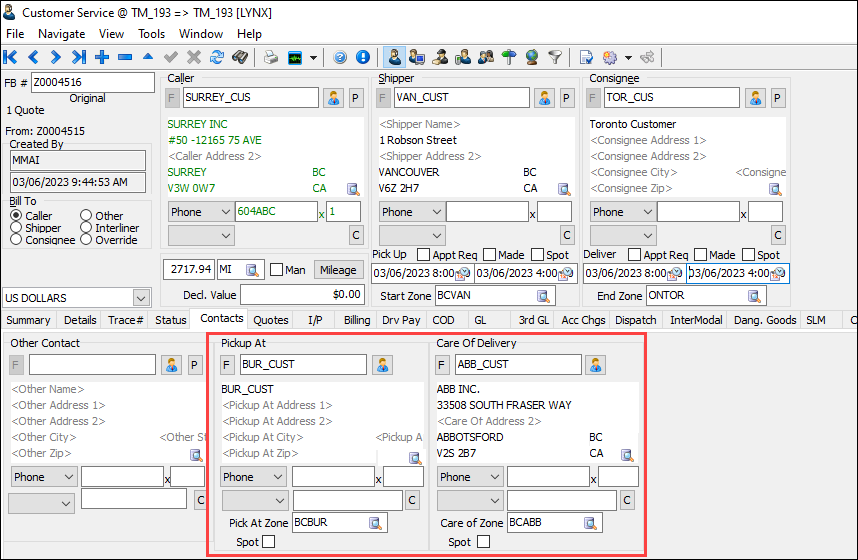Toggle the Man checkbox beside Mileage
The width and height of the screenshot is (858, 560).
point(277,270)
